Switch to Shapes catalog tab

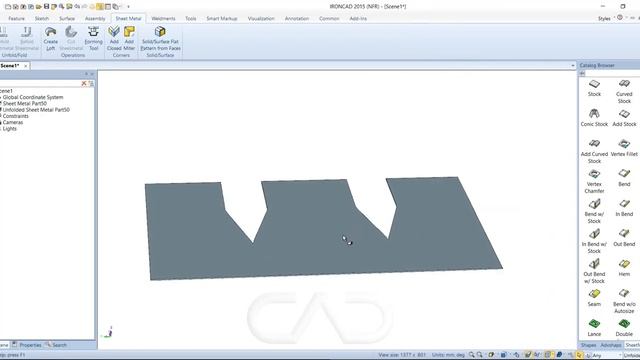(x=588, y=345)
